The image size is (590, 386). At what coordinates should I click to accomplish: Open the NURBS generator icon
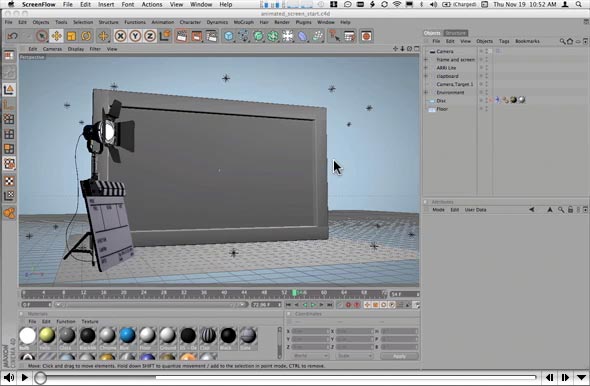[258, 36]
